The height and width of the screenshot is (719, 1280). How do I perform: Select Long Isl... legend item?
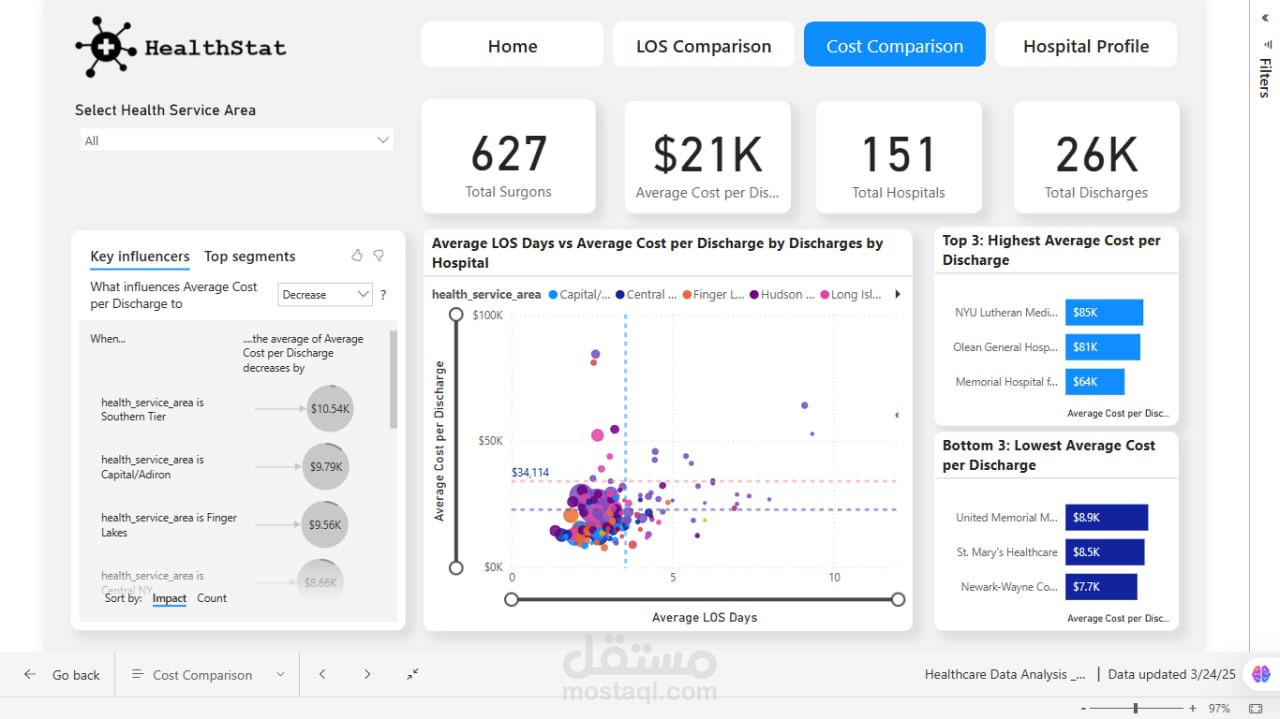(x=851, y=295)
